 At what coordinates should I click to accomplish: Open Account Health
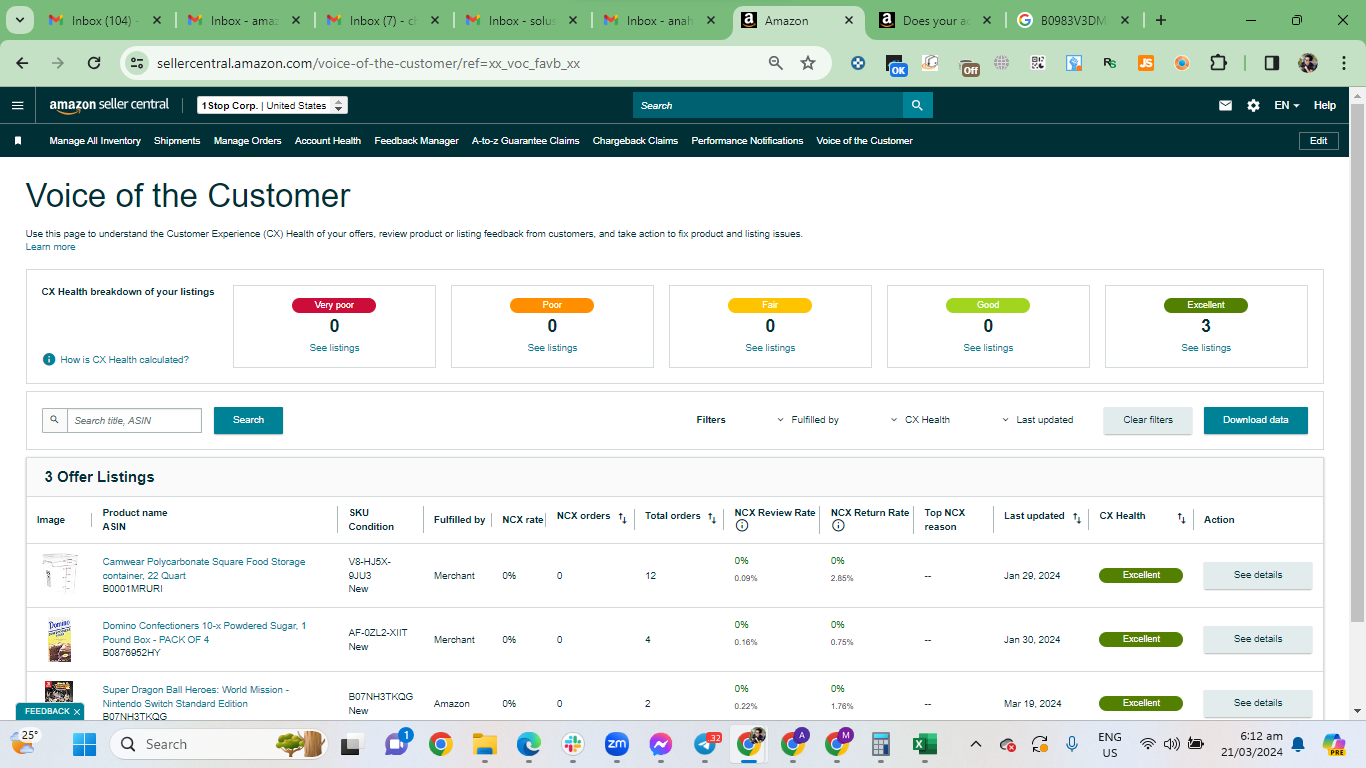328,141
